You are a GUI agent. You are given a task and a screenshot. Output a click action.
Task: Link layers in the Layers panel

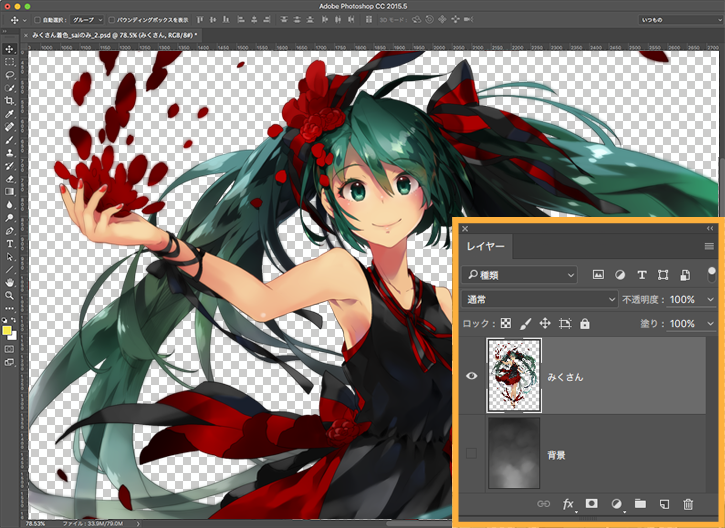544,503
